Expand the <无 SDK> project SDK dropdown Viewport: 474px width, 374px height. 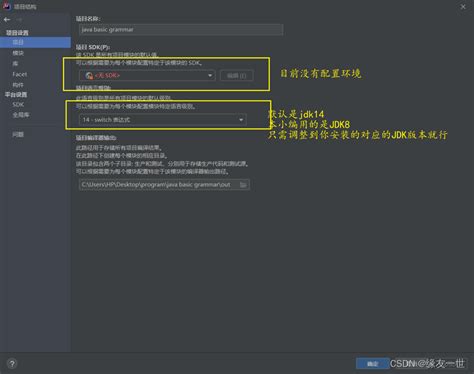click(x=147, y=75)
